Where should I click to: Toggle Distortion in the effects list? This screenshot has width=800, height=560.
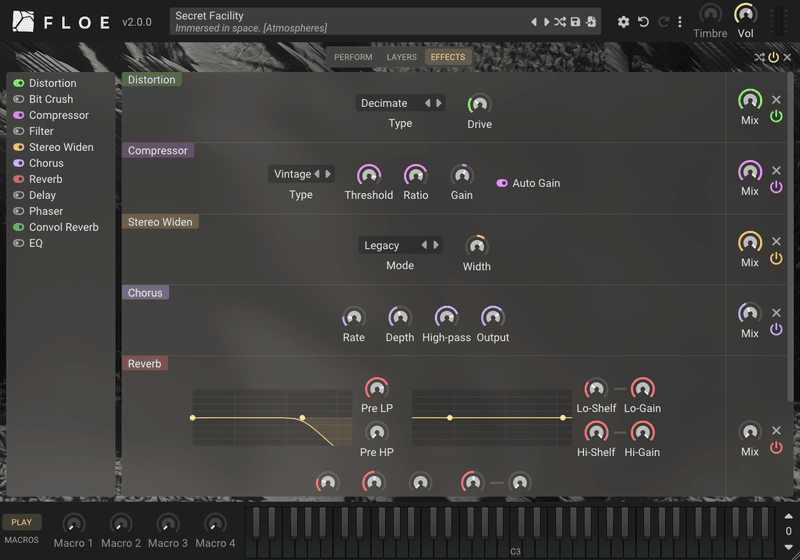pyautogui.click(x=18, y=83)
